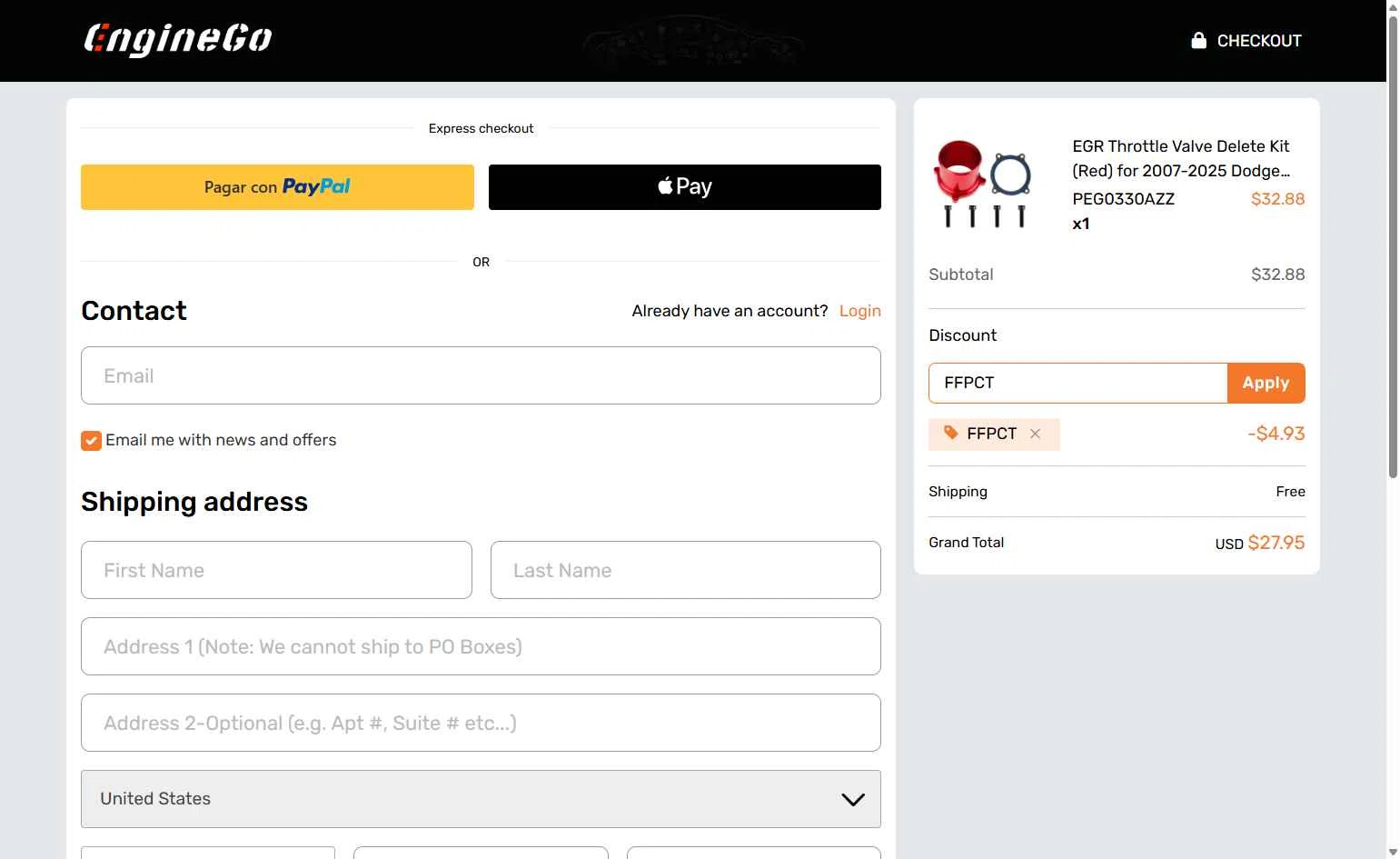Remove the FFPCT discount code
Image resolution: width=1400 pixels, height=859 pixels.
click(x=1035, y=434)
